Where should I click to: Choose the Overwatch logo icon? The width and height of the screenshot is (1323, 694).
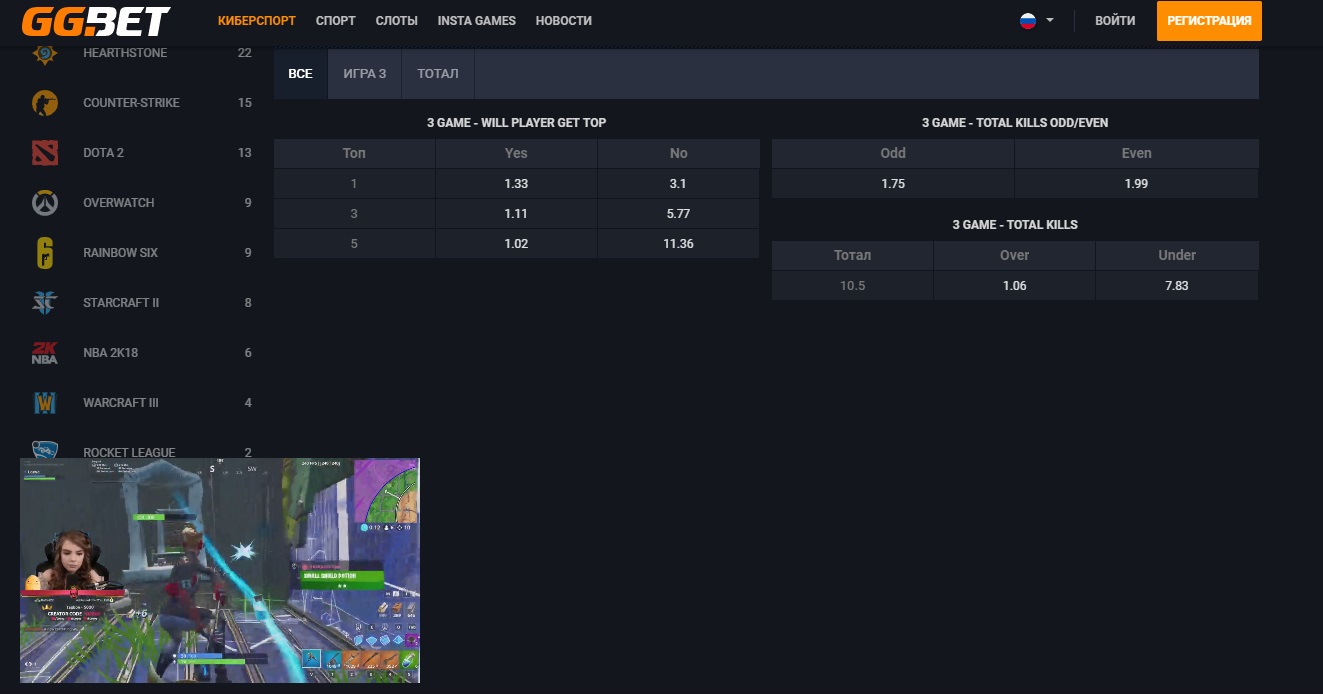pyautogui.click(x=44, y=203)
